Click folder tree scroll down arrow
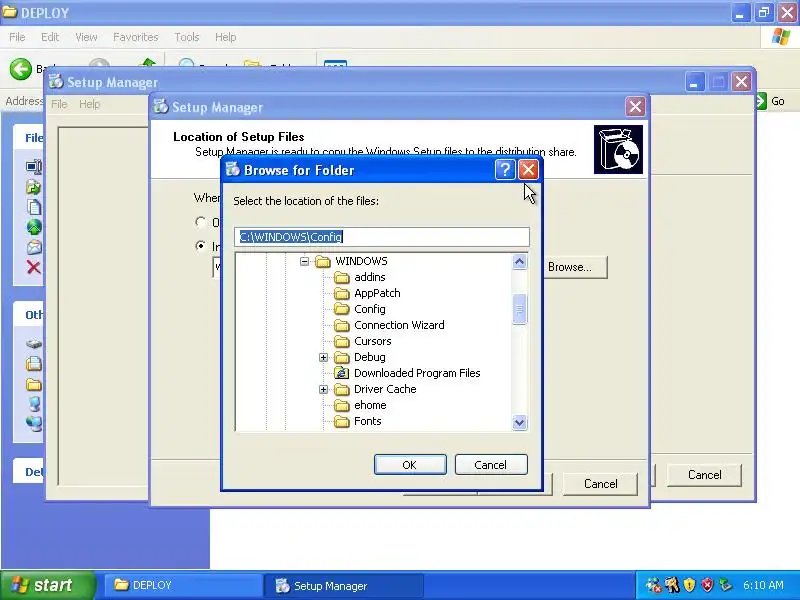This screenshot has width=800, height=600. pos(519,422)
